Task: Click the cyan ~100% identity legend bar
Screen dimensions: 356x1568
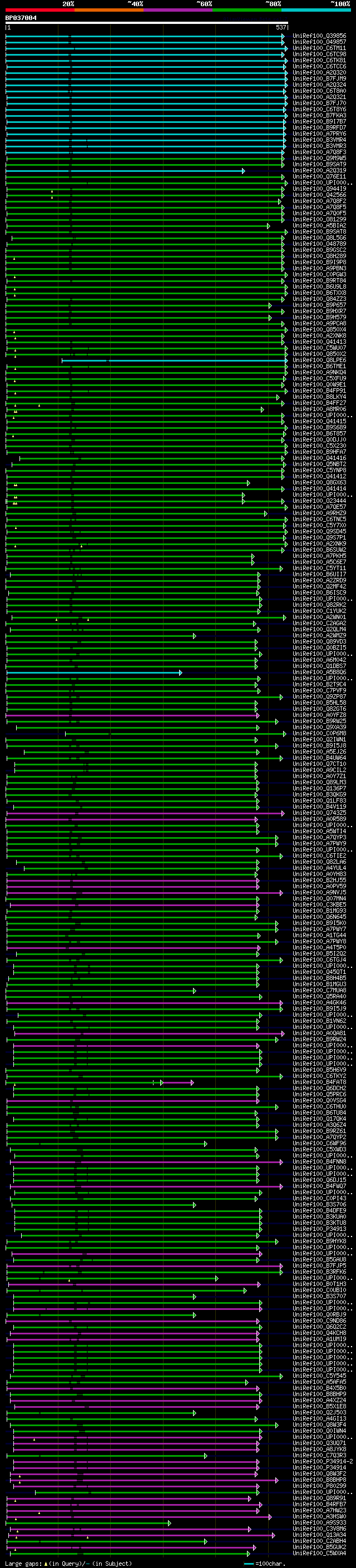Action: (316, 10)
